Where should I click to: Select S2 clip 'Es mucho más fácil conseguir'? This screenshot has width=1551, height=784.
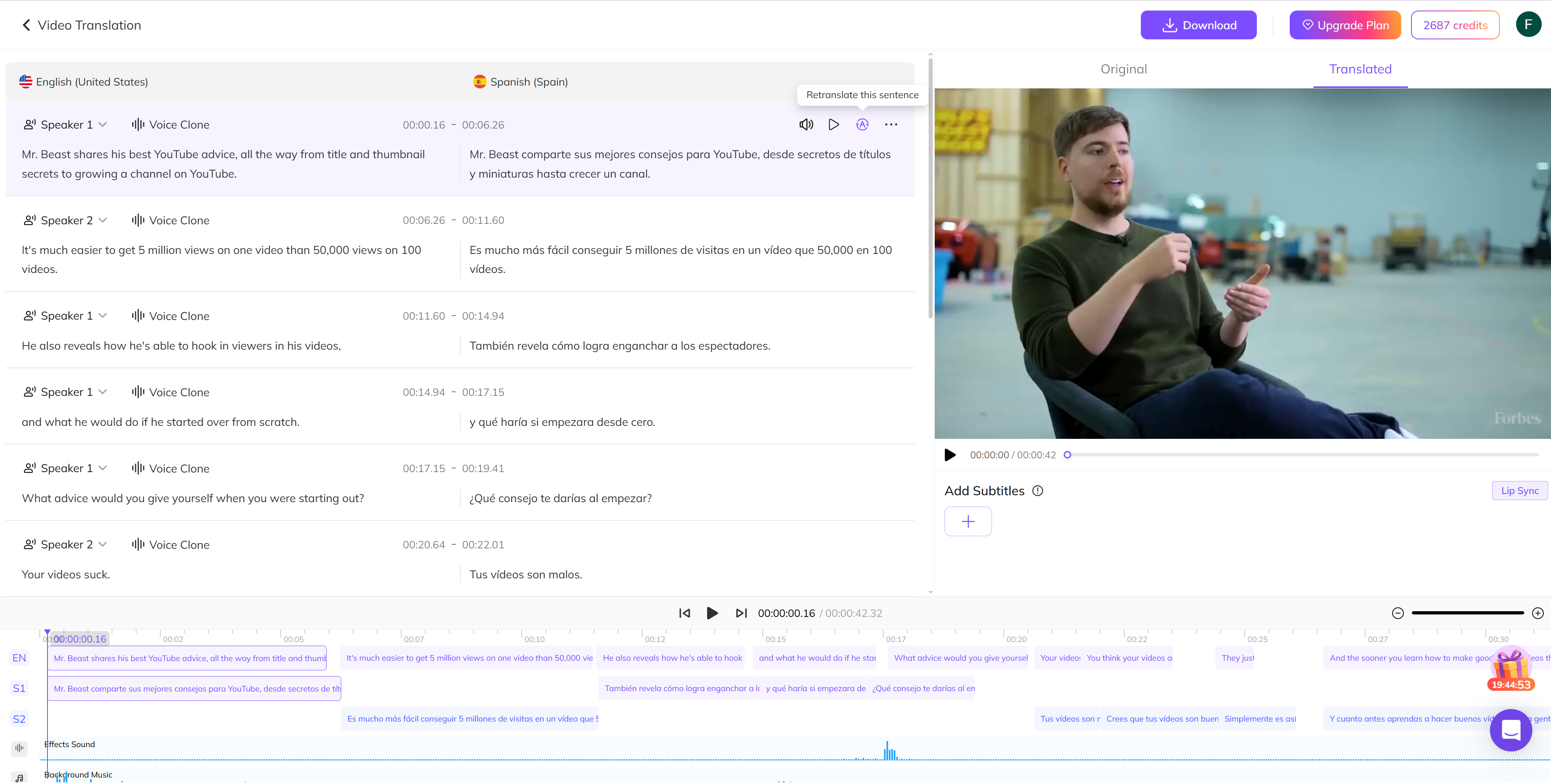[470, 719]
